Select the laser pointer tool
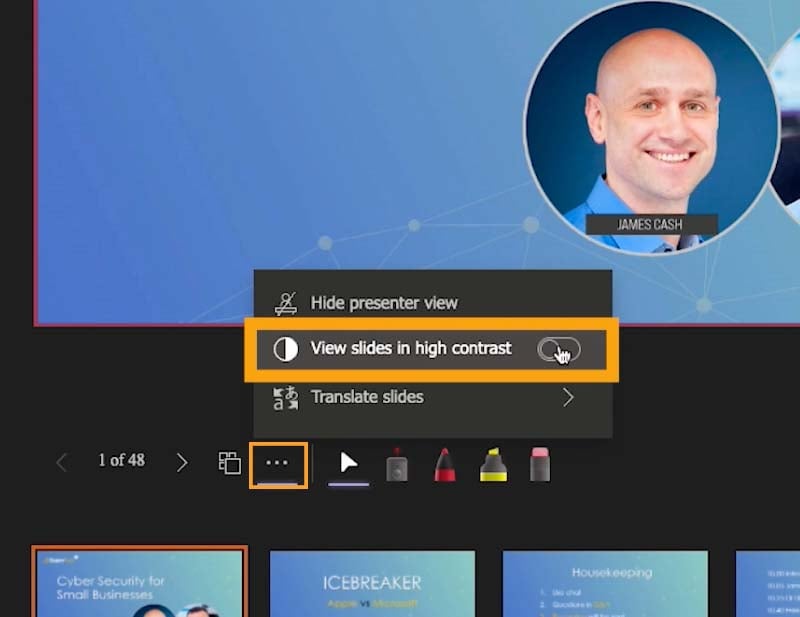 (396, 464)
